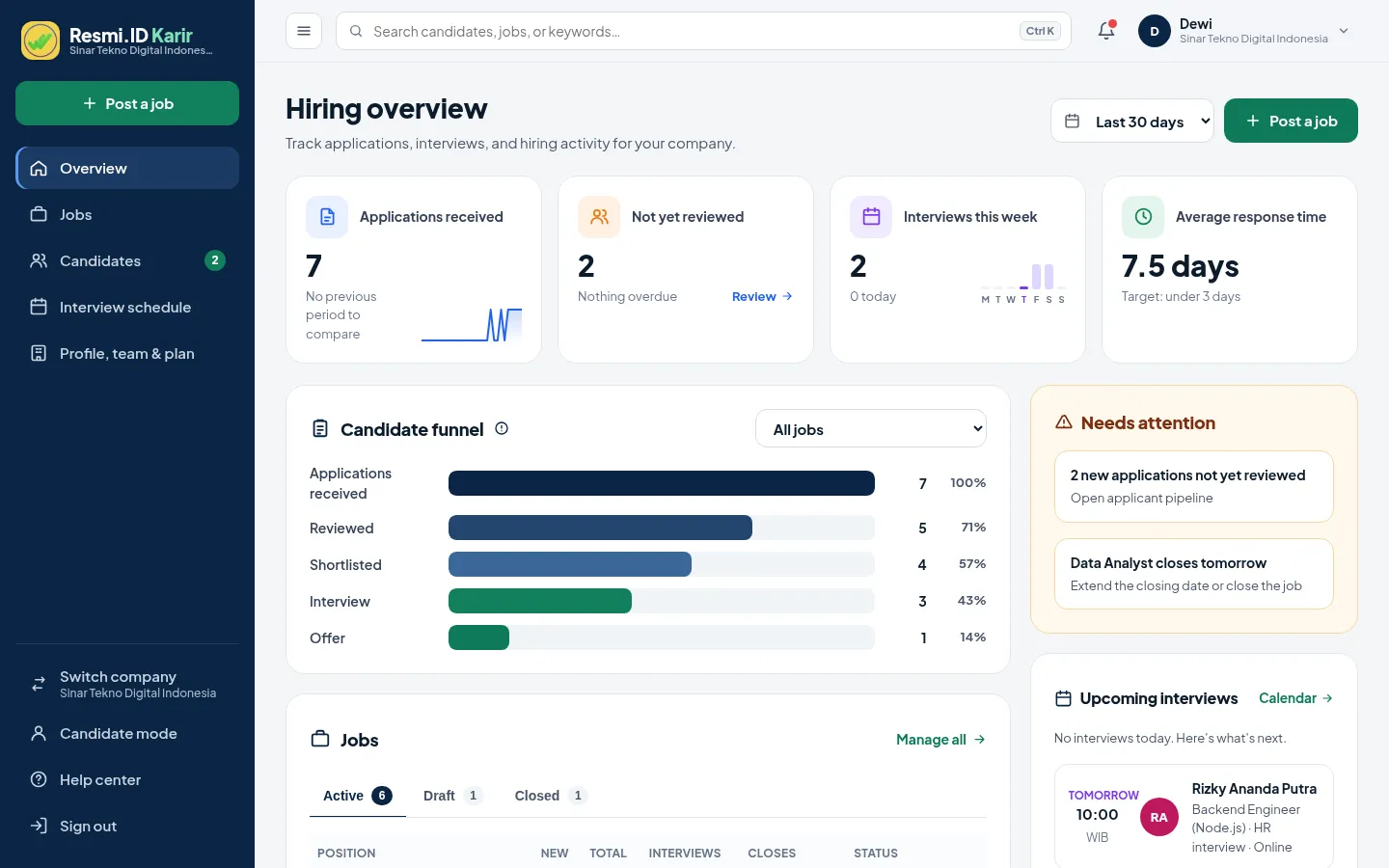Open the 2 new applications alert card
1389x868 pixels.
1194,486
